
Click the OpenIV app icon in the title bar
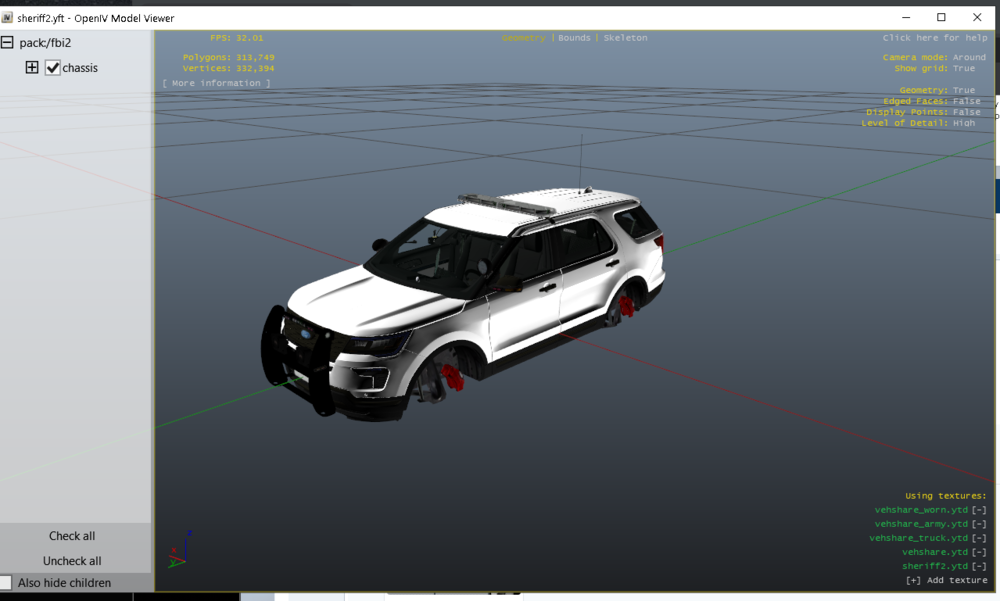click(7, 18)
